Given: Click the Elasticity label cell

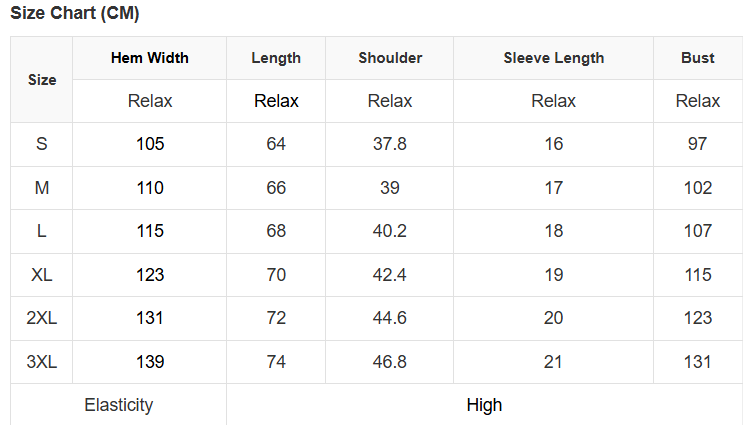Looking at the screenshot, I should click(119, 405).
